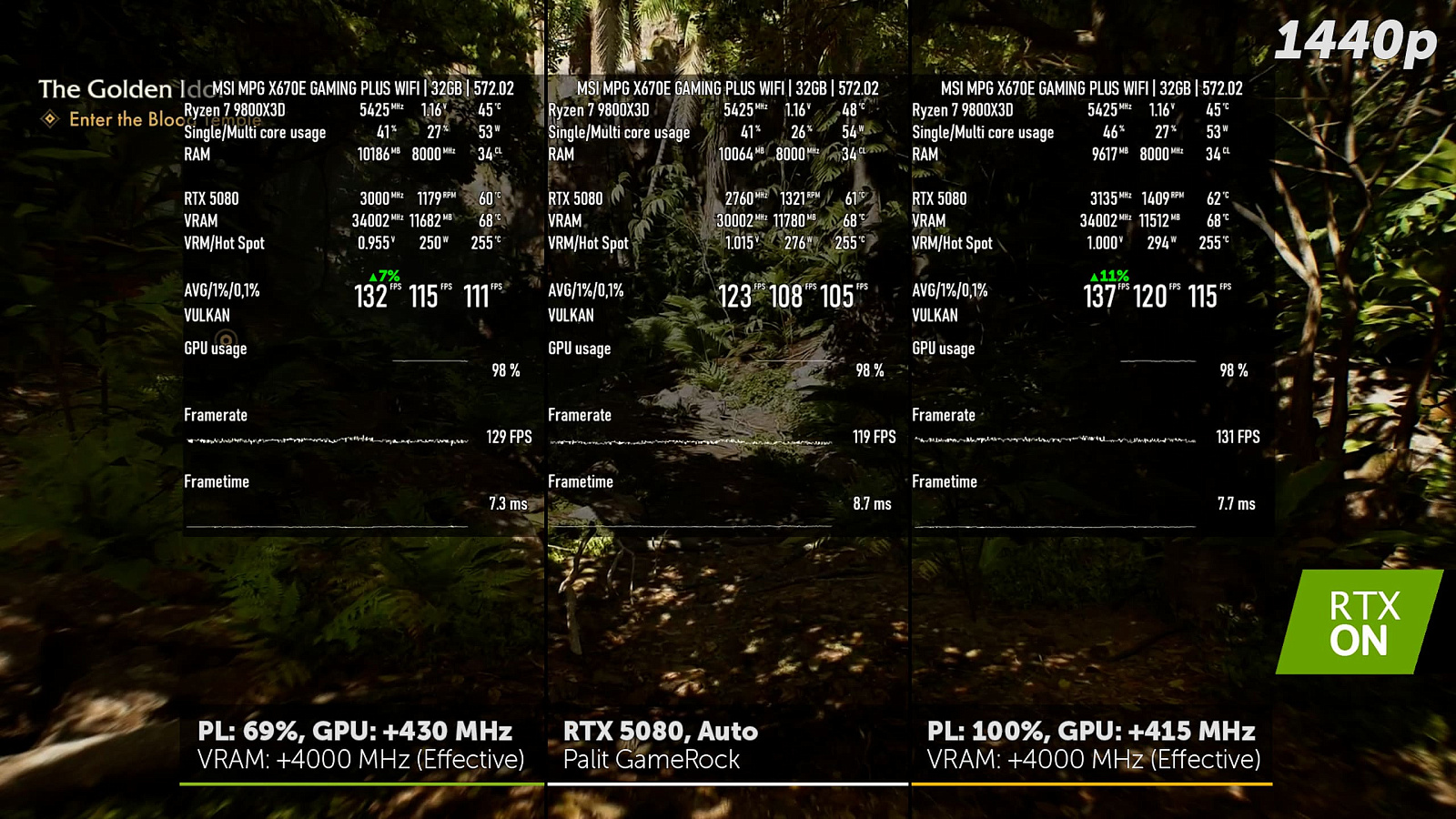Click the framerate graph showing 129 FPS
This screenshot has width=1456, height=819.
[328, 440]
